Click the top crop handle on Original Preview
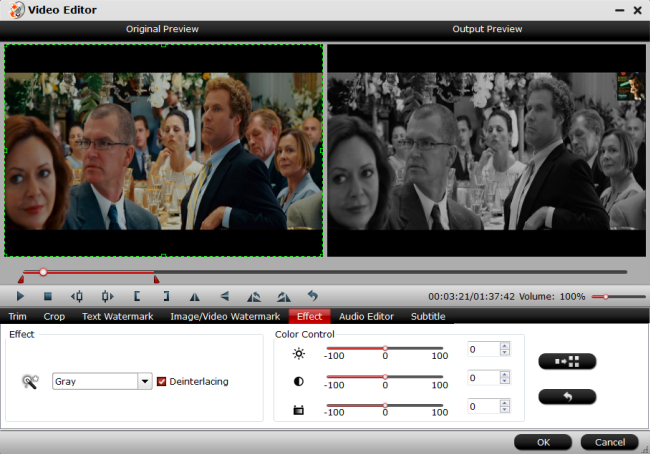650x454 pixels. [x=163, y=45]
